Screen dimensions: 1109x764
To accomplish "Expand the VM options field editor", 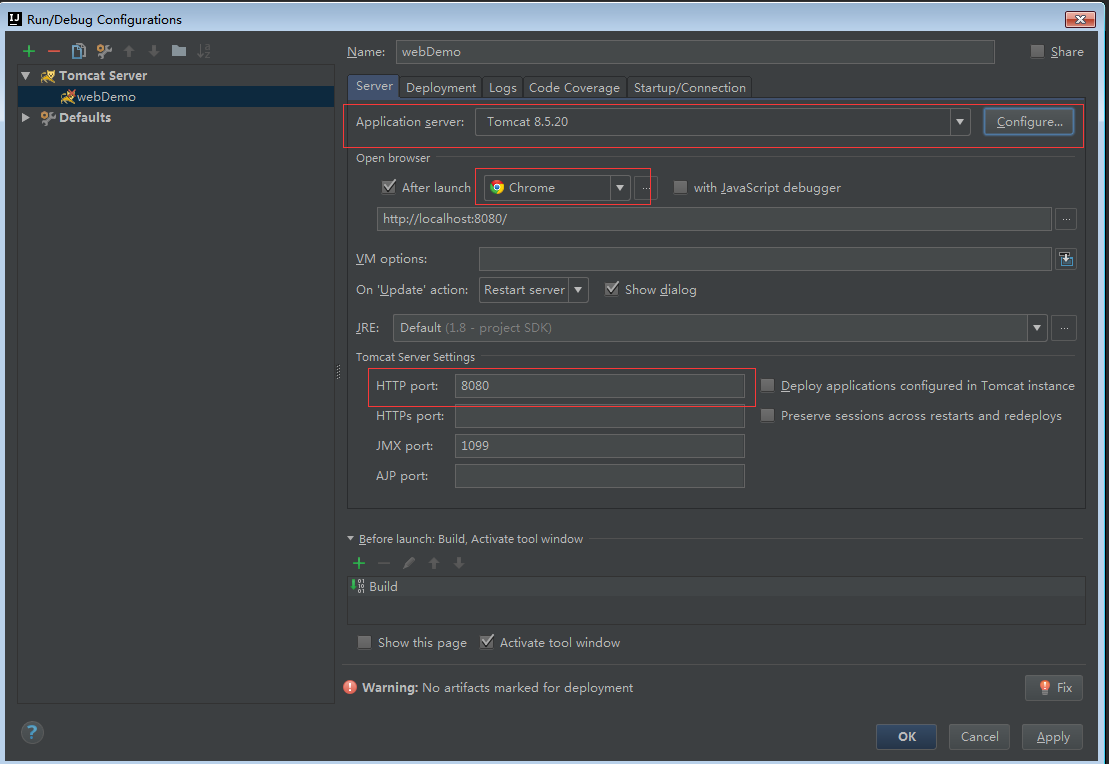I will (1066, 259).
